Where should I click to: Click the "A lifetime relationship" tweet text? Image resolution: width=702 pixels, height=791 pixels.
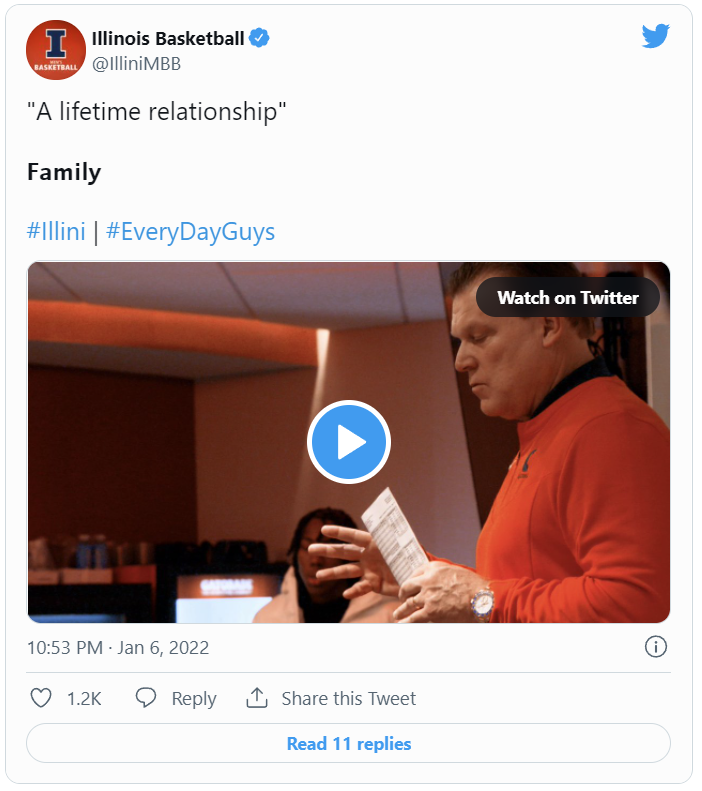tap(157, 112)
